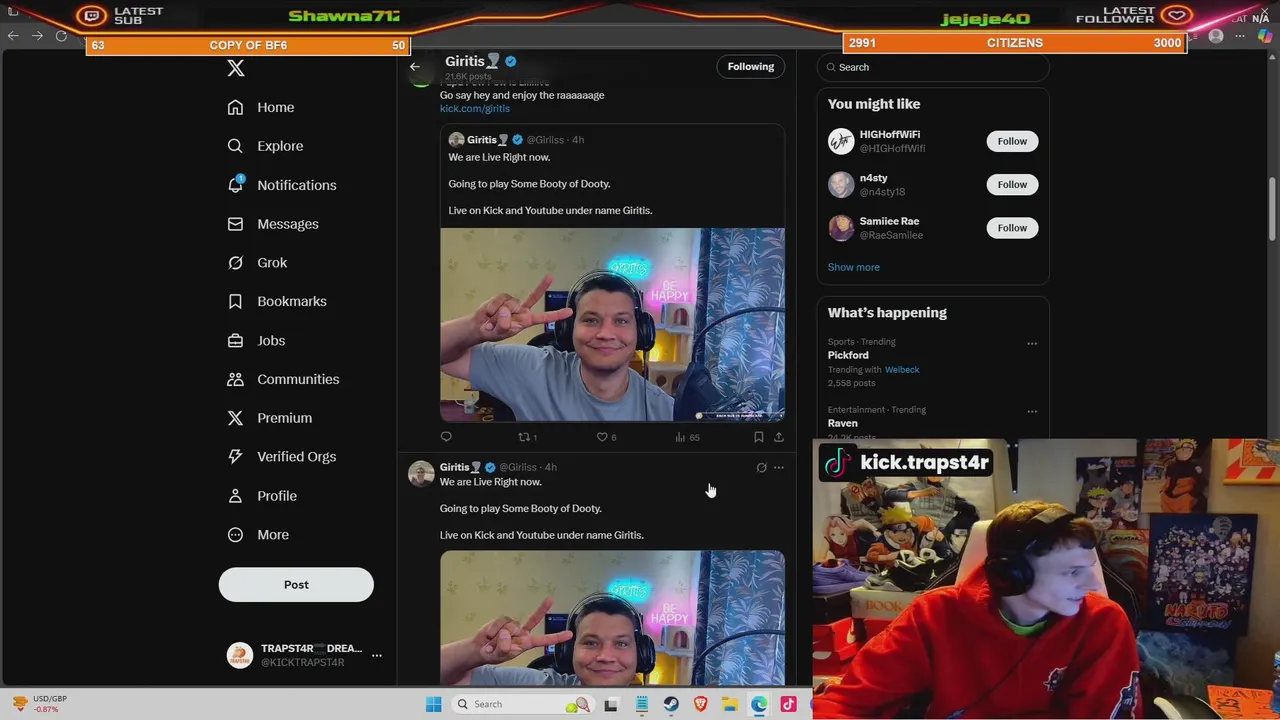This screenshot has height=720, width=1280.
Task: Go back with the arrow beside Giritis
Action: [x=415, y=67]
